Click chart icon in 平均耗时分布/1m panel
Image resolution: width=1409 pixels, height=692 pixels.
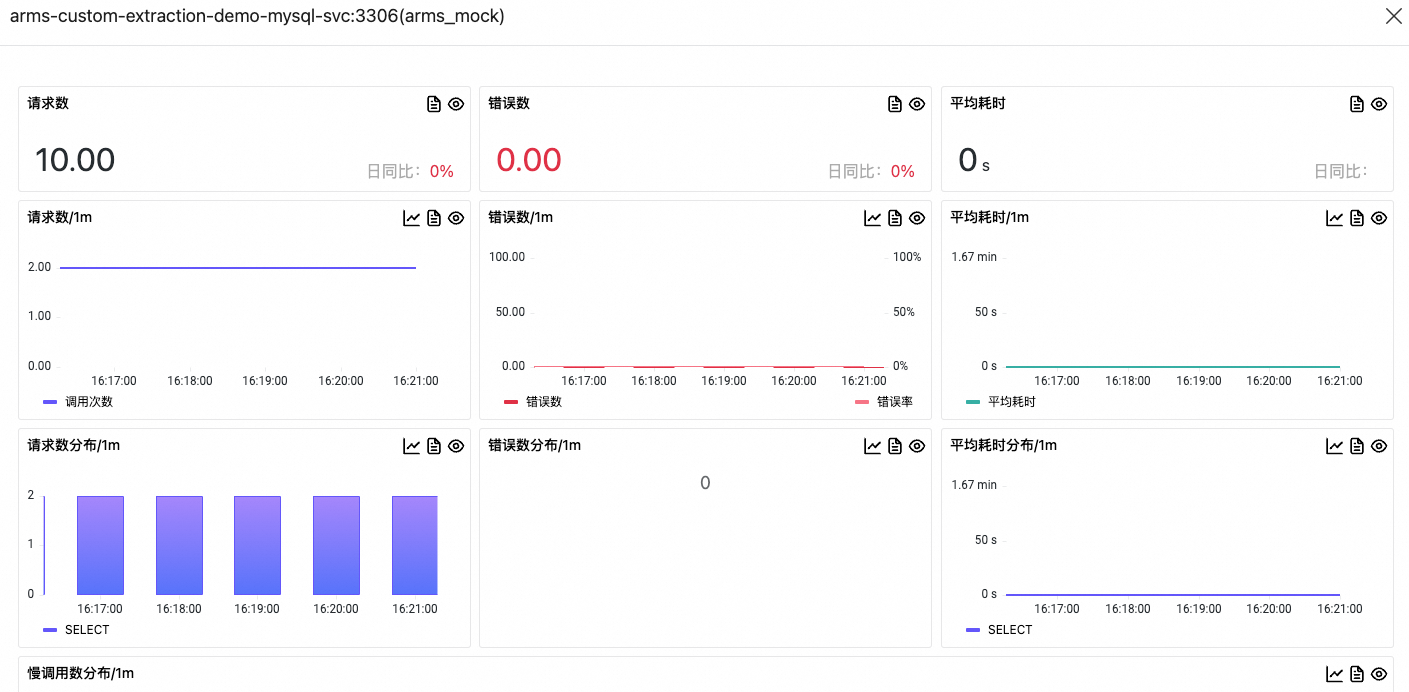pos(1334,446)
